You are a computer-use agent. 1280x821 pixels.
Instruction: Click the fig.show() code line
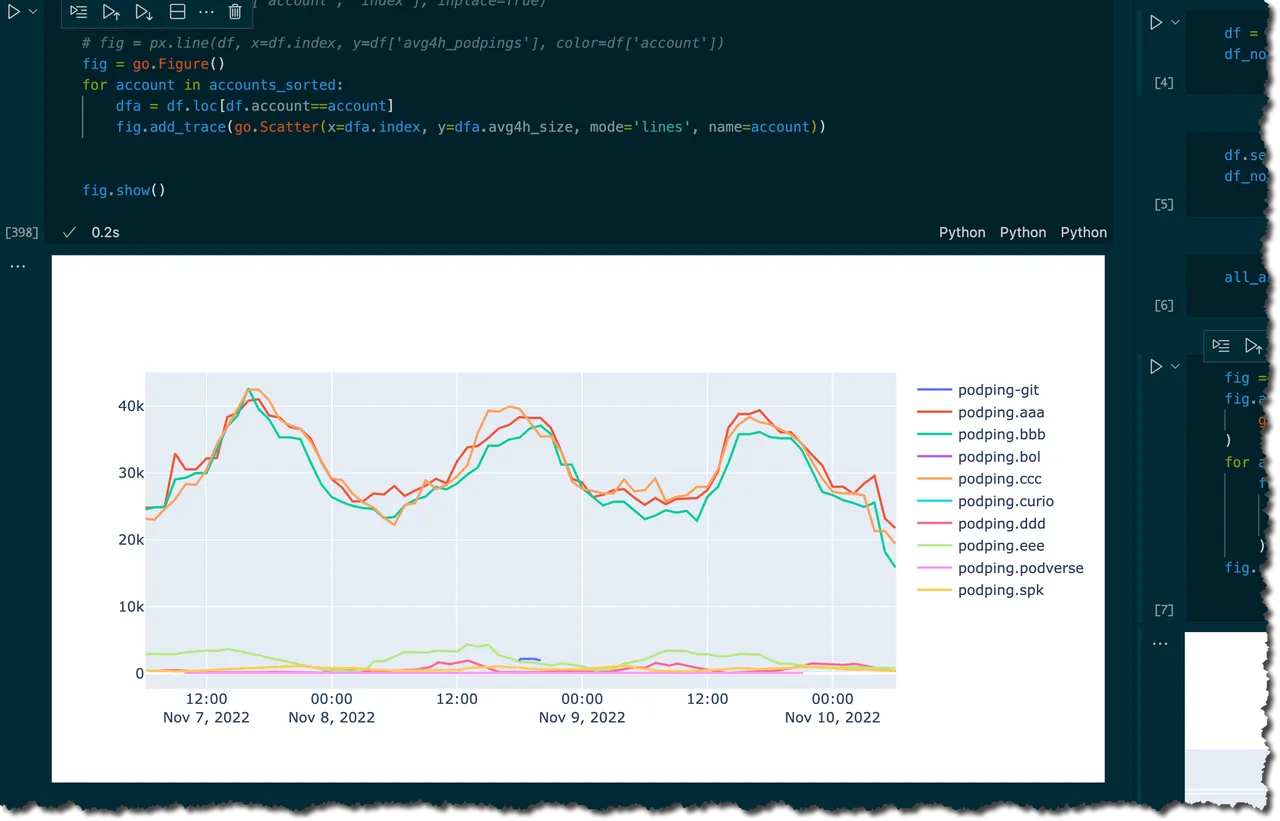pyautogui.click(x=124, y=190)
